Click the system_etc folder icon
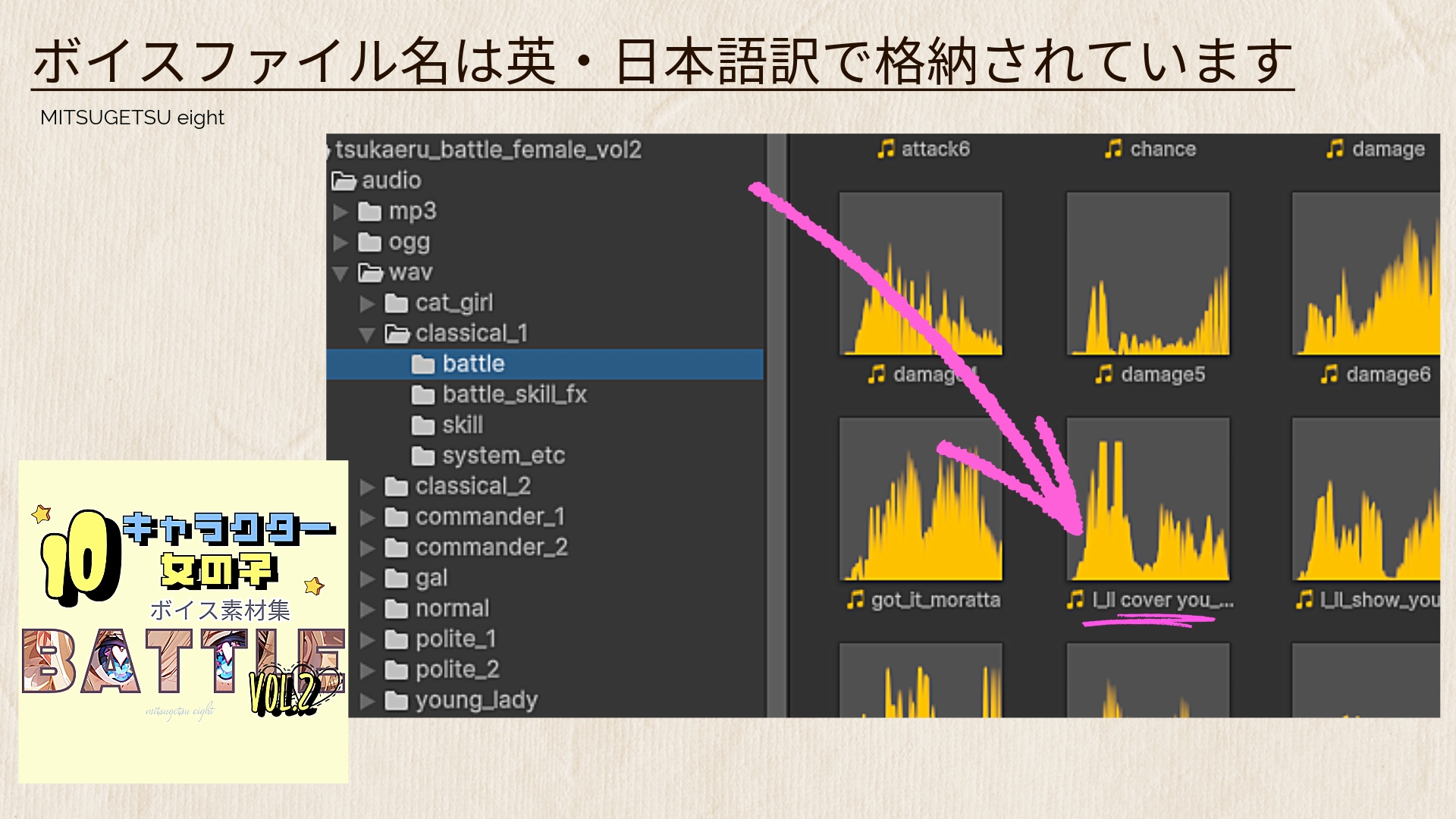The image size is (1456, 819). 422,456
